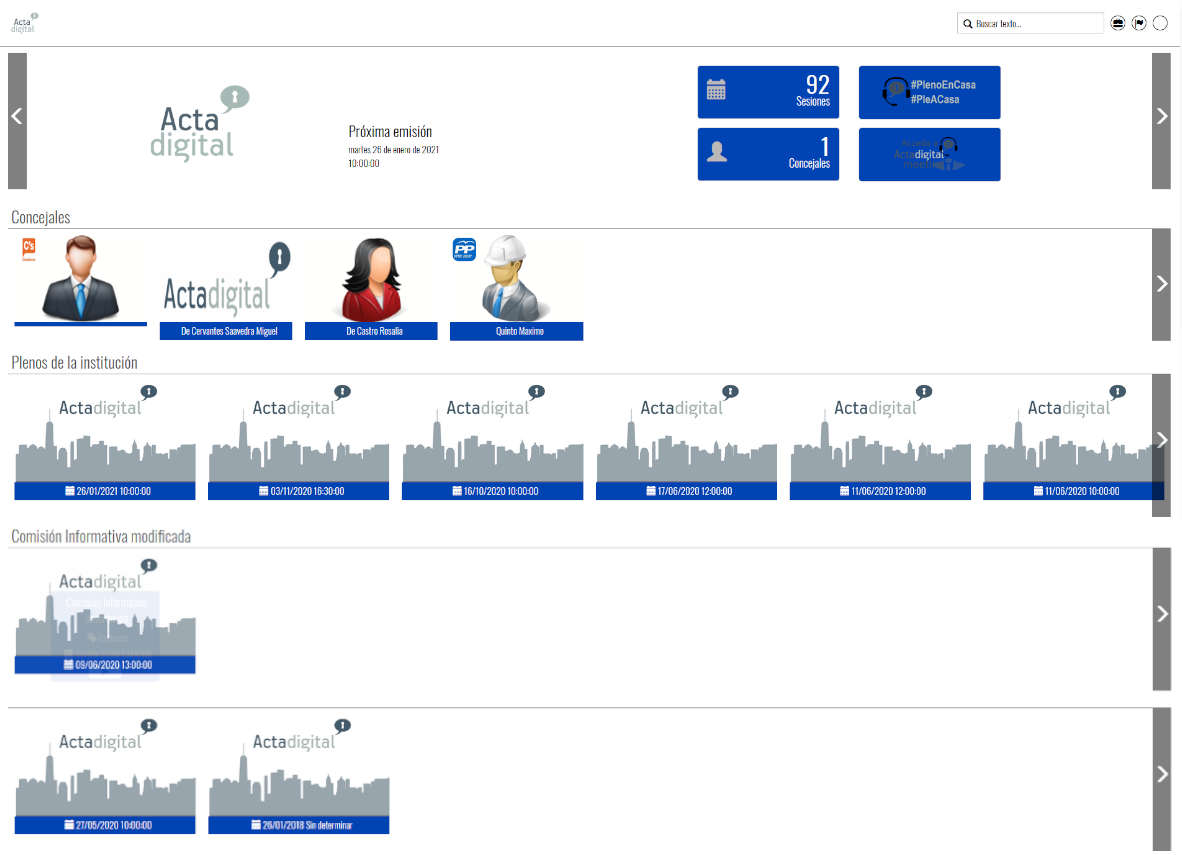Open the 92 Sesiones calendar tile
The height and width of the screenshot is (855, 1182).
pyautogui.click(x=767, y=93)
